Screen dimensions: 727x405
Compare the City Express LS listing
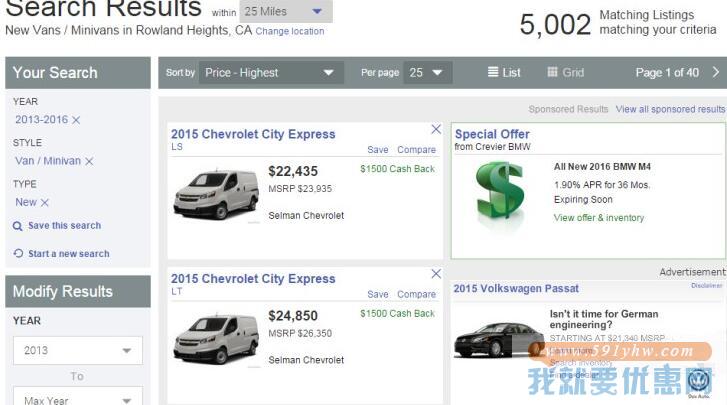[416, 150]
